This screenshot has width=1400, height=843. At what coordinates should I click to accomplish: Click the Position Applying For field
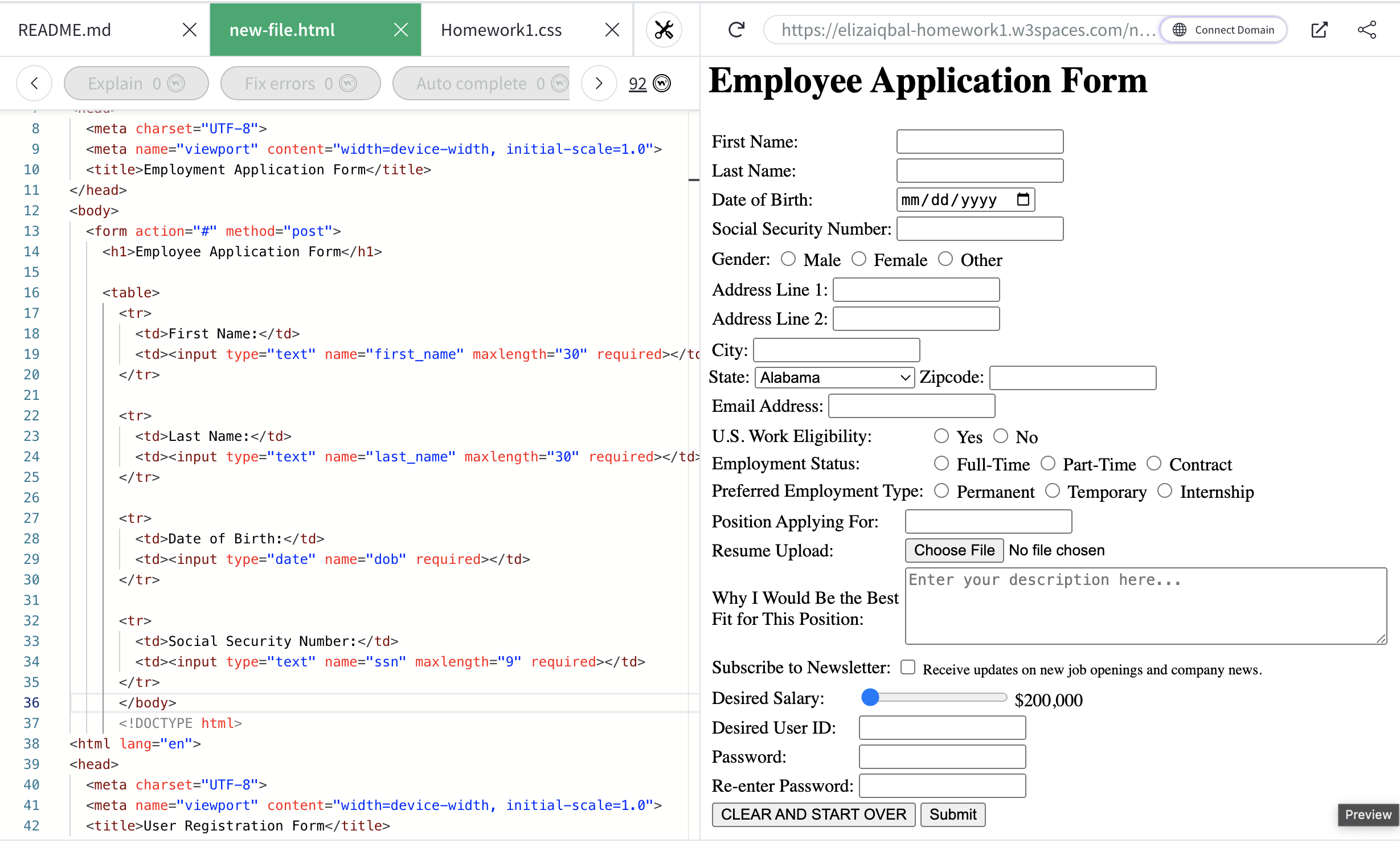[988, 522]
